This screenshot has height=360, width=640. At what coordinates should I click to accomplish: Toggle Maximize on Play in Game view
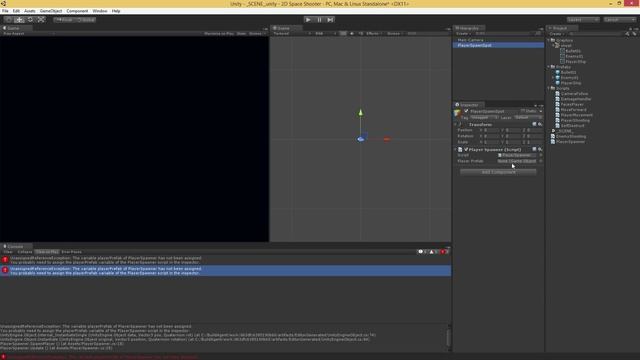tap(219, 33)
